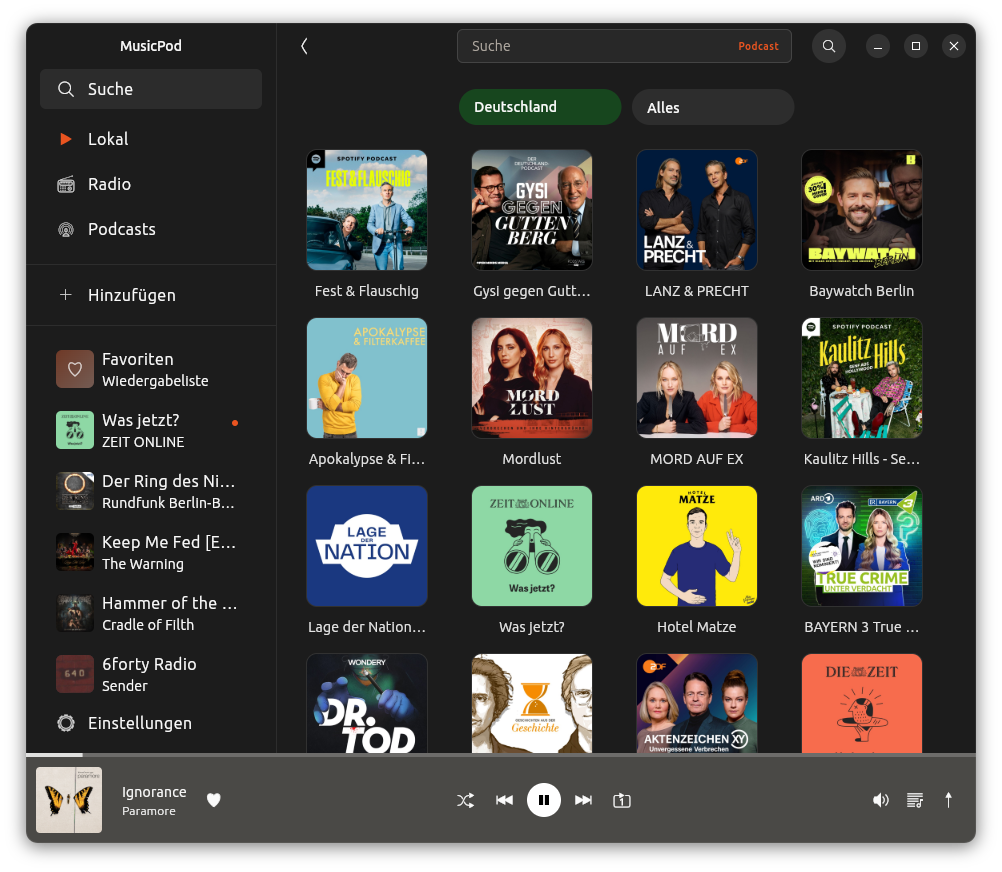Toggle shuffle playback
This screenshot has height=872, width=1002.
tap(466, 800)
